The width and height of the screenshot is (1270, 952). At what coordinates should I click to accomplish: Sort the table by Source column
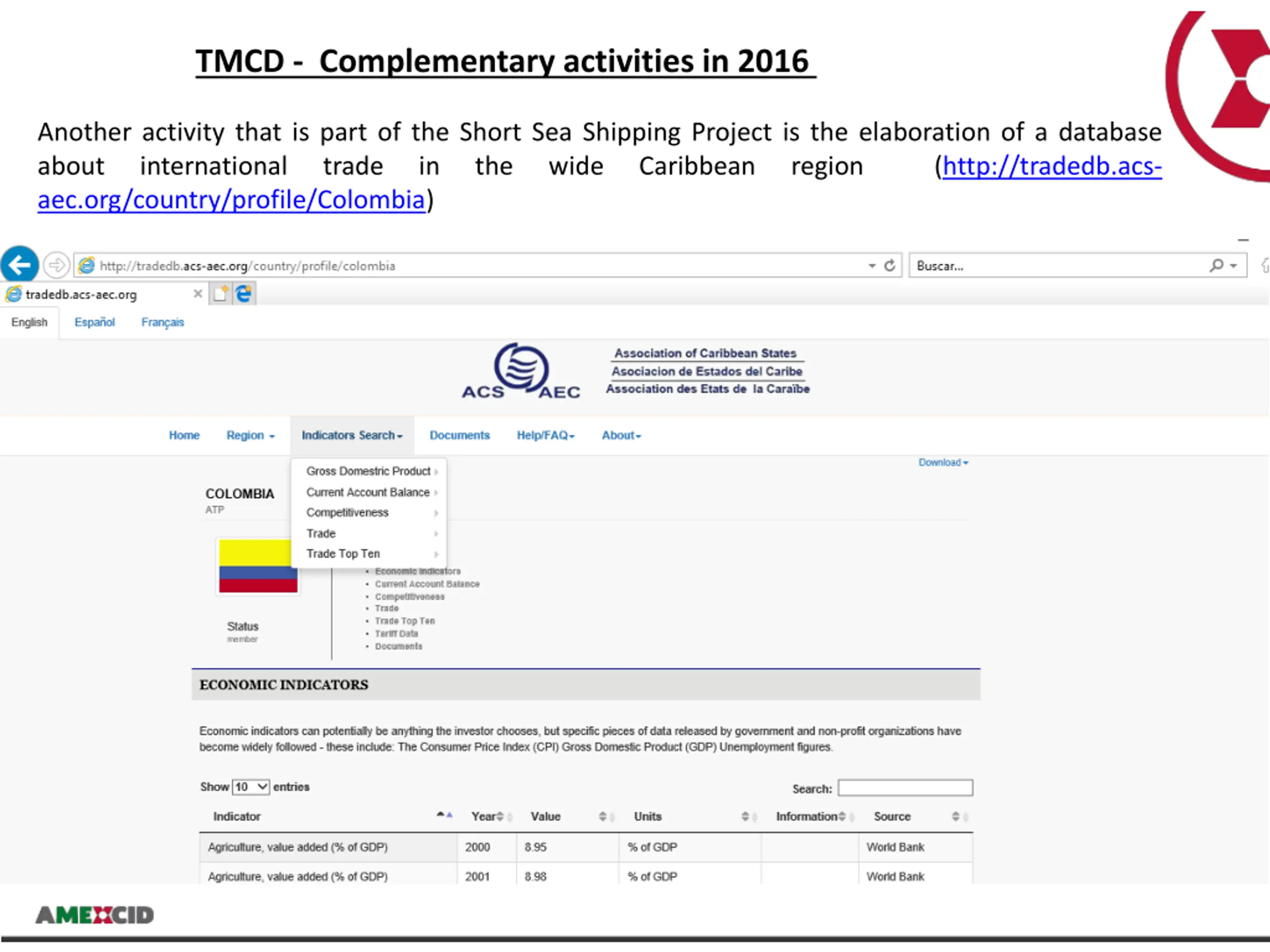tap(915, 816)
